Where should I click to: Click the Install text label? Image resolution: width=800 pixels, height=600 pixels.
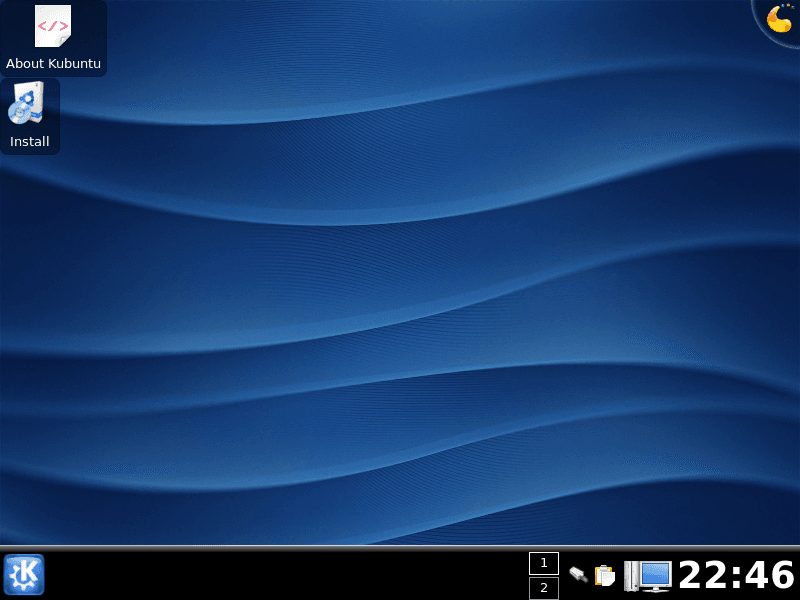pyautogui.click(x=29, y=141)
